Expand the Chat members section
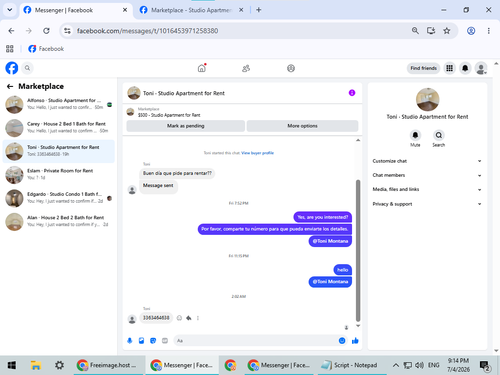500x375 pixels. coord(427,175)
